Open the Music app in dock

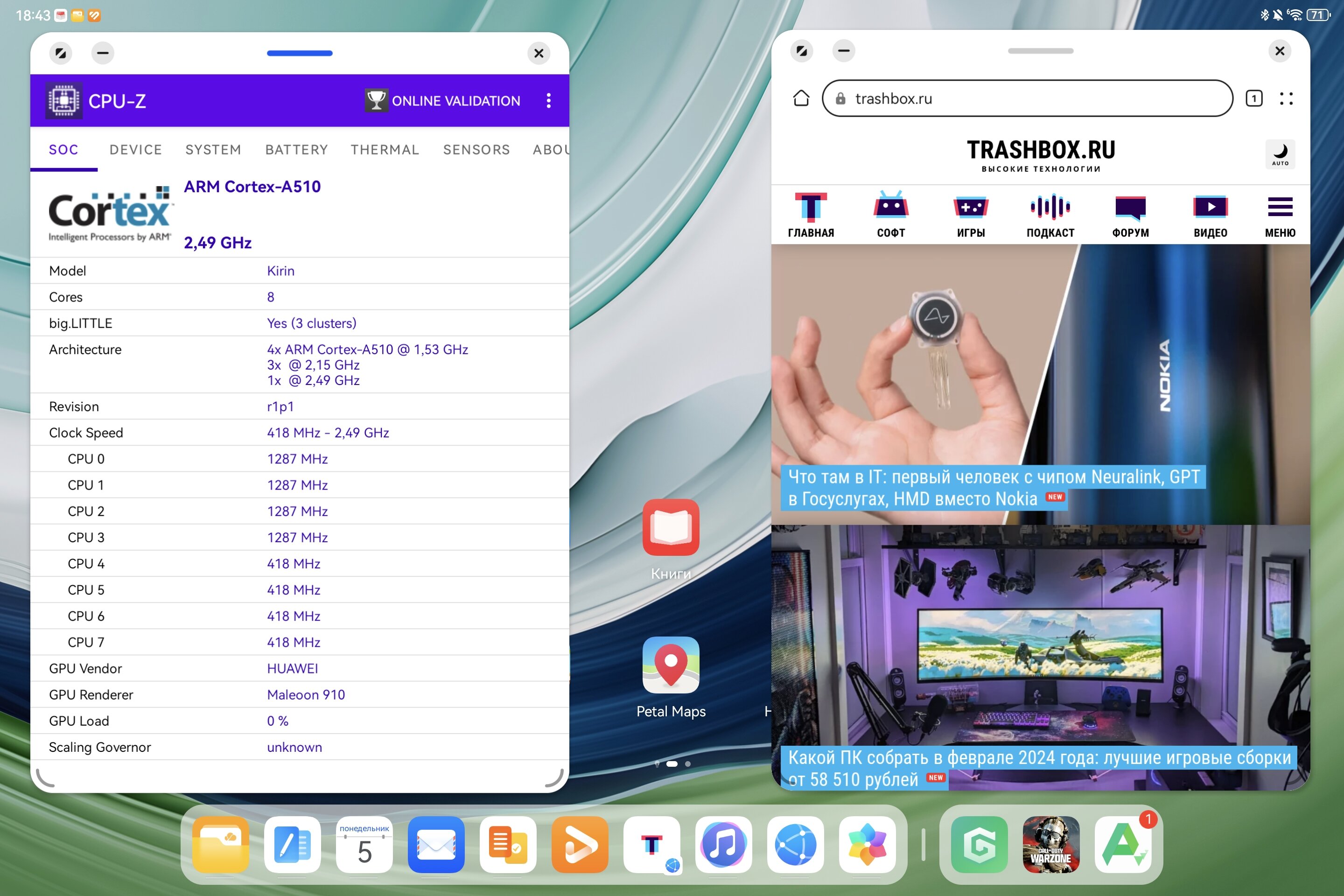(x=723, y=845)
